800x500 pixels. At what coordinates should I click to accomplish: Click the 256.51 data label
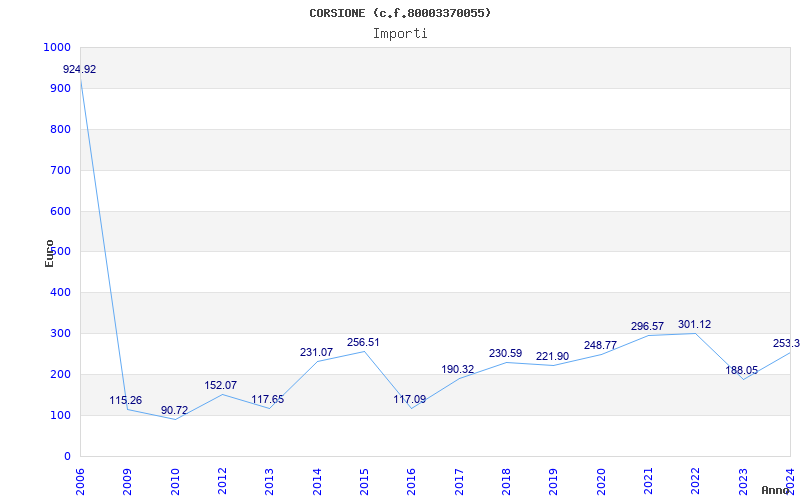tap(363, 342)
